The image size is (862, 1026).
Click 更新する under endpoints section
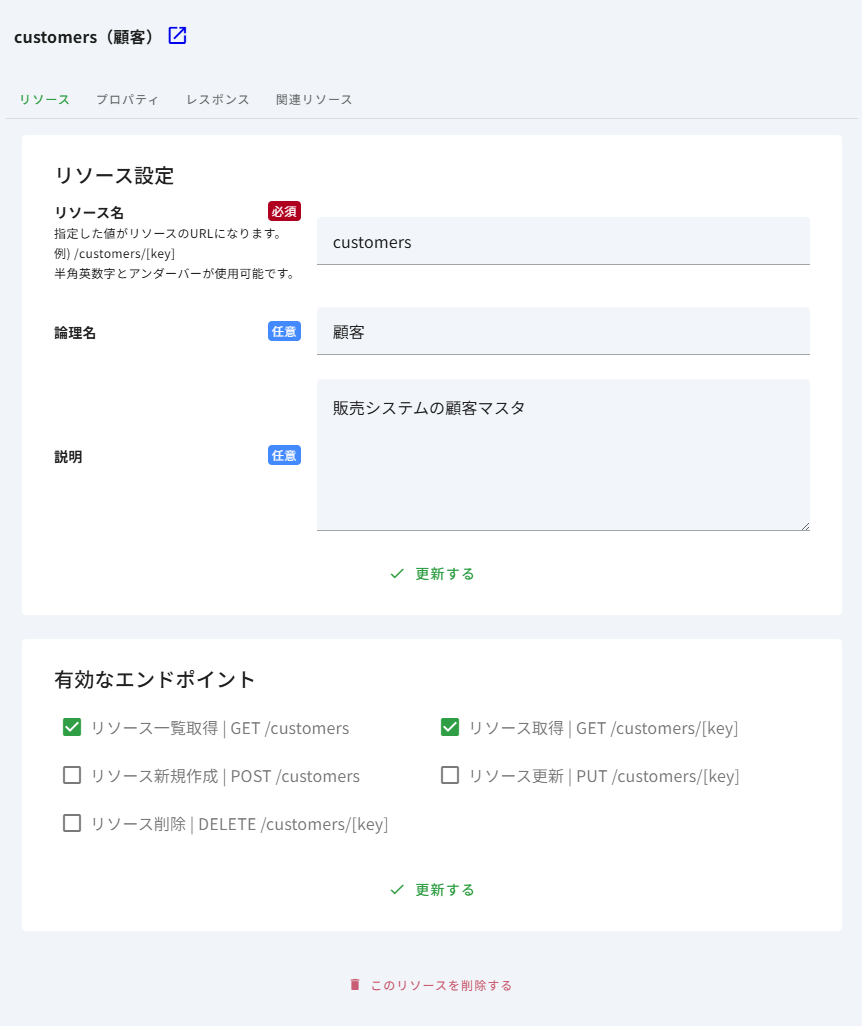tap(444, 890)
